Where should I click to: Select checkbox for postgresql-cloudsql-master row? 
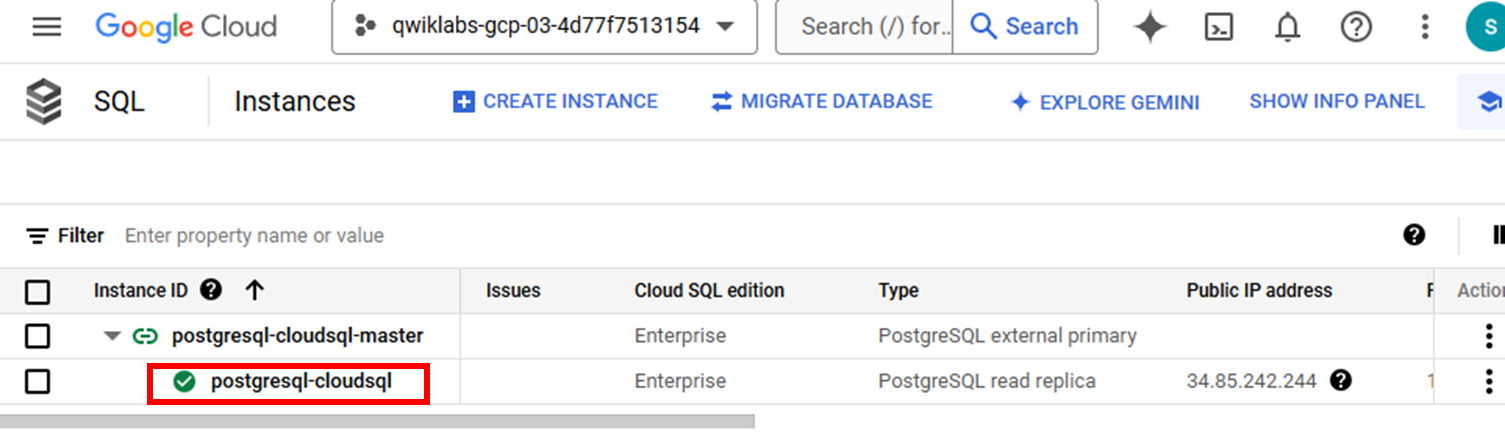38,336
